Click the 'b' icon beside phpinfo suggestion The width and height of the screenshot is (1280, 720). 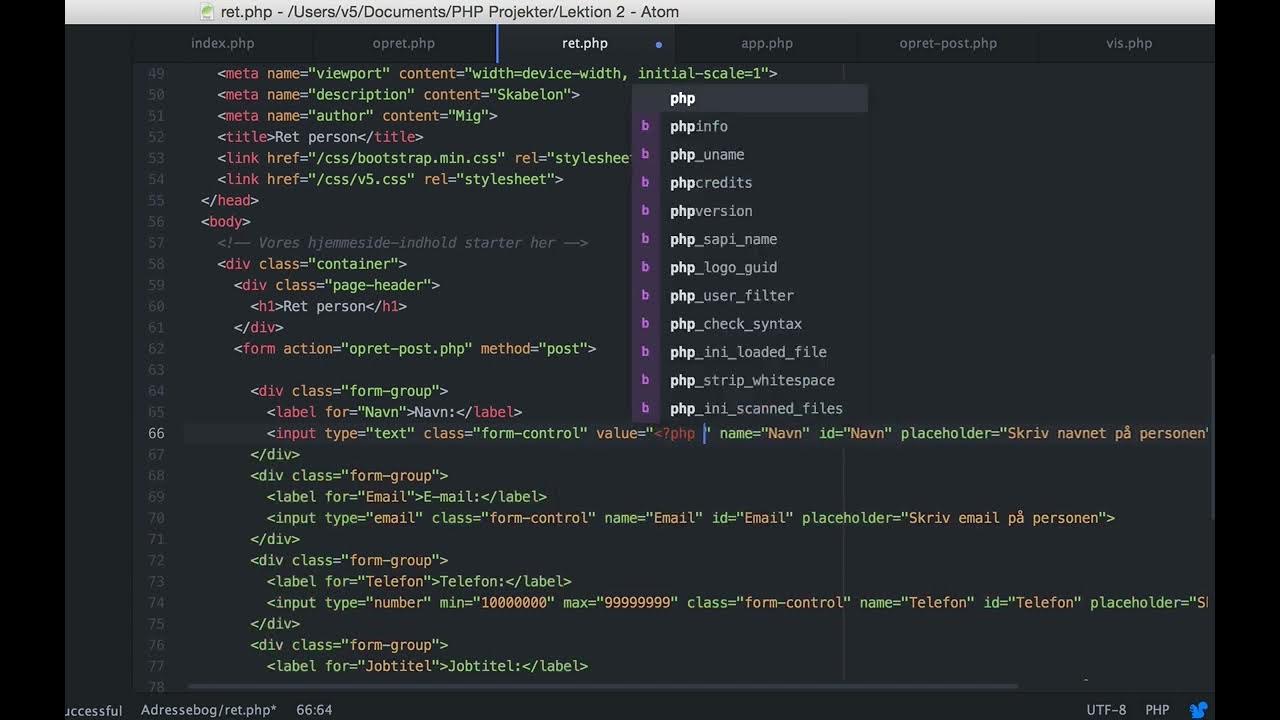[646, 126]
